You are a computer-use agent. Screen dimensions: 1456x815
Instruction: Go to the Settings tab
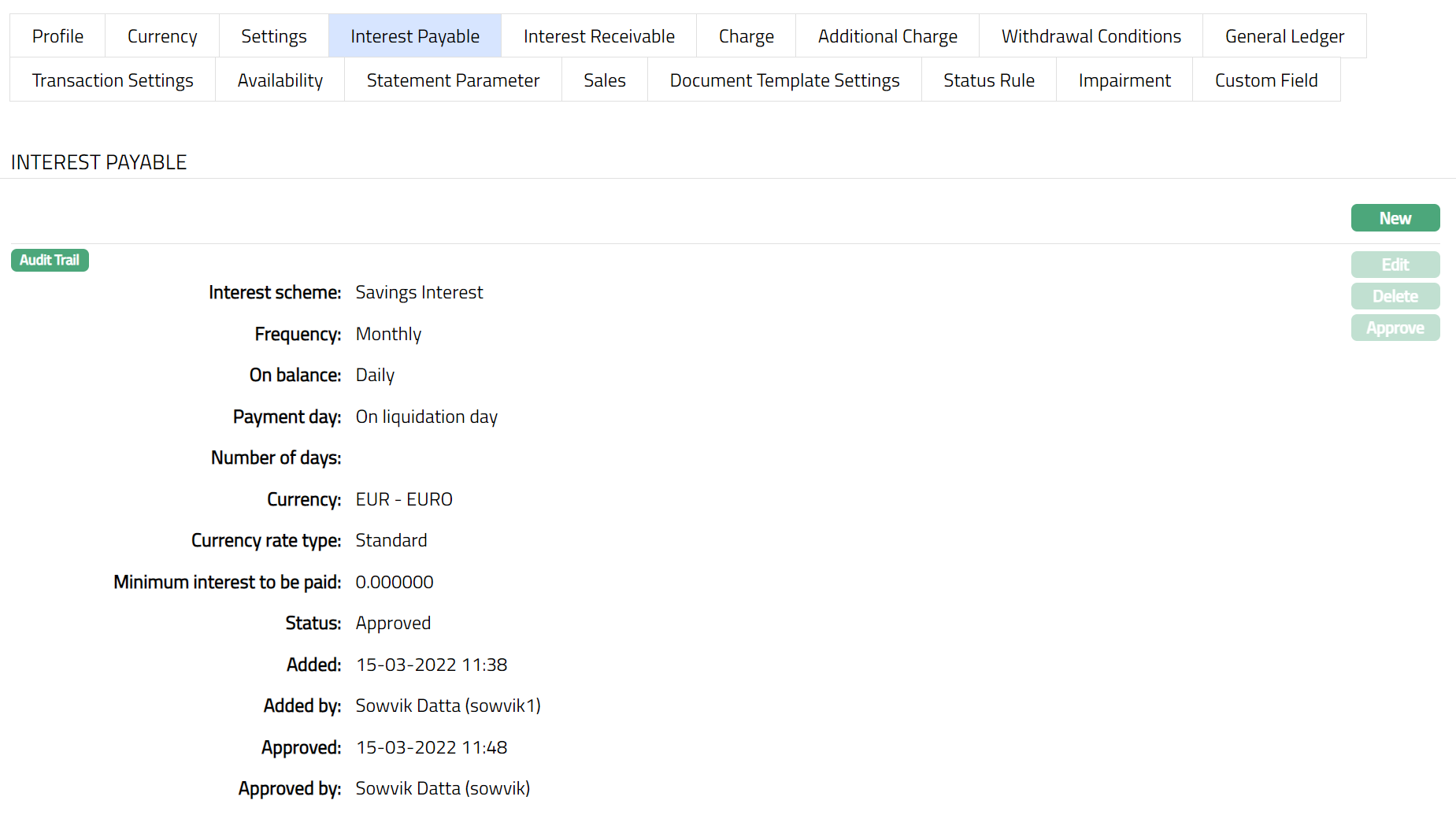click(273, 36)
